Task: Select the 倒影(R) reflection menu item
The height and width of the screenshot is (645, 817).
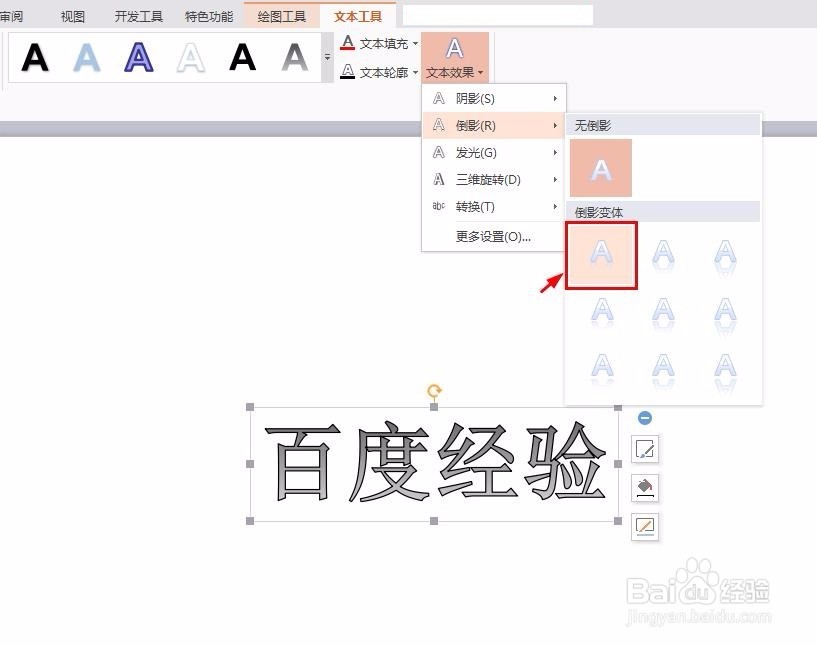Action: click(x=493, y=126)
